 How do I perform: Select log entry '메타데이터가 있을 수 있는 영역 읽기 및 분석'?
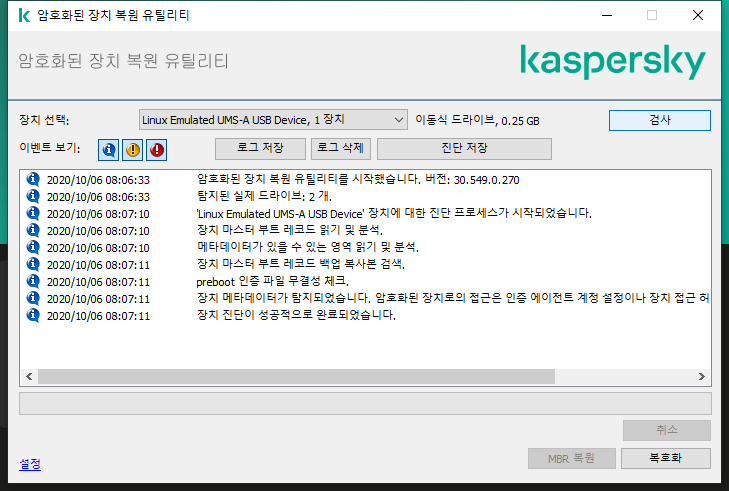[x=365, y=247]
